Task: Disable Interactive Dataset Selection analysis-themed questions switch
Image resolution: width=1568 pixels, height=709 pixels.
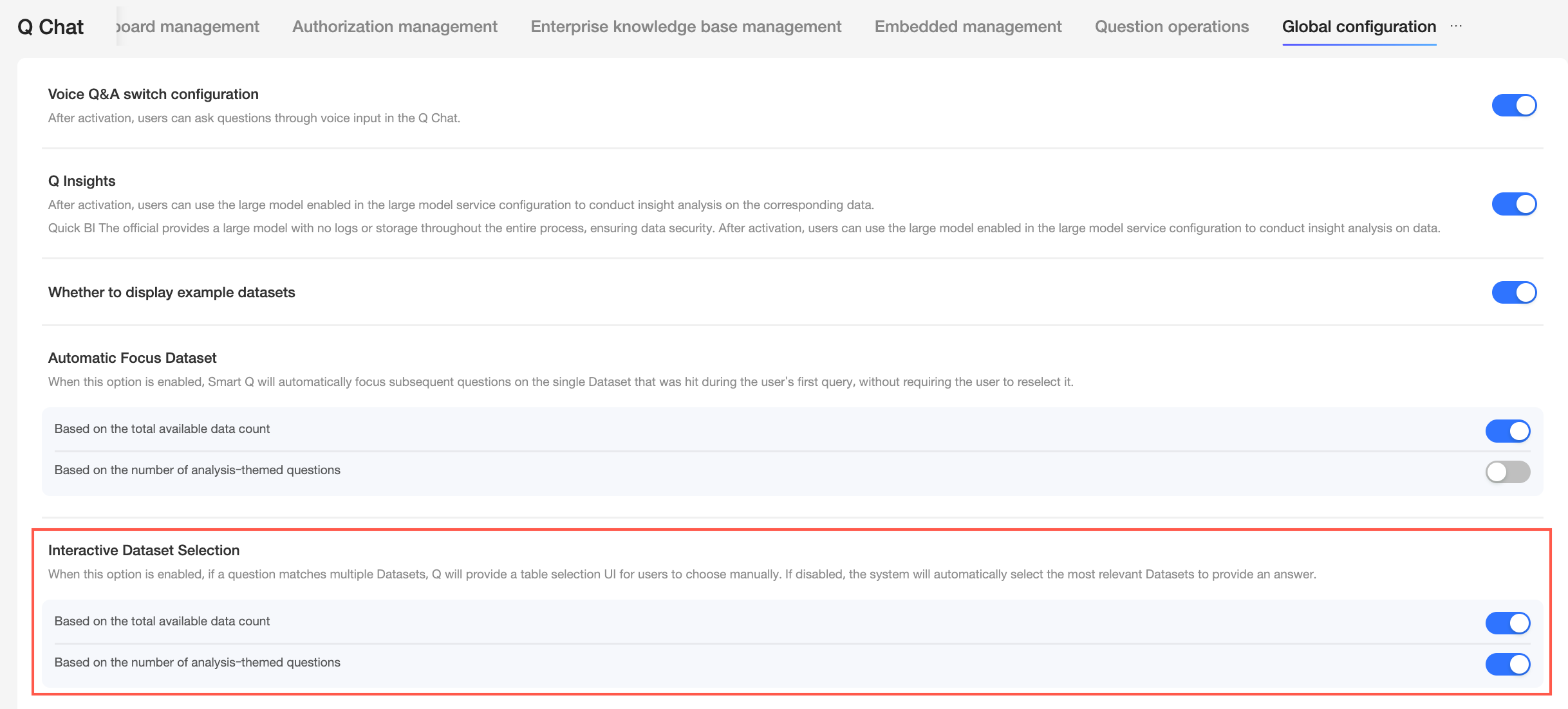Action: pos(1507,664)
